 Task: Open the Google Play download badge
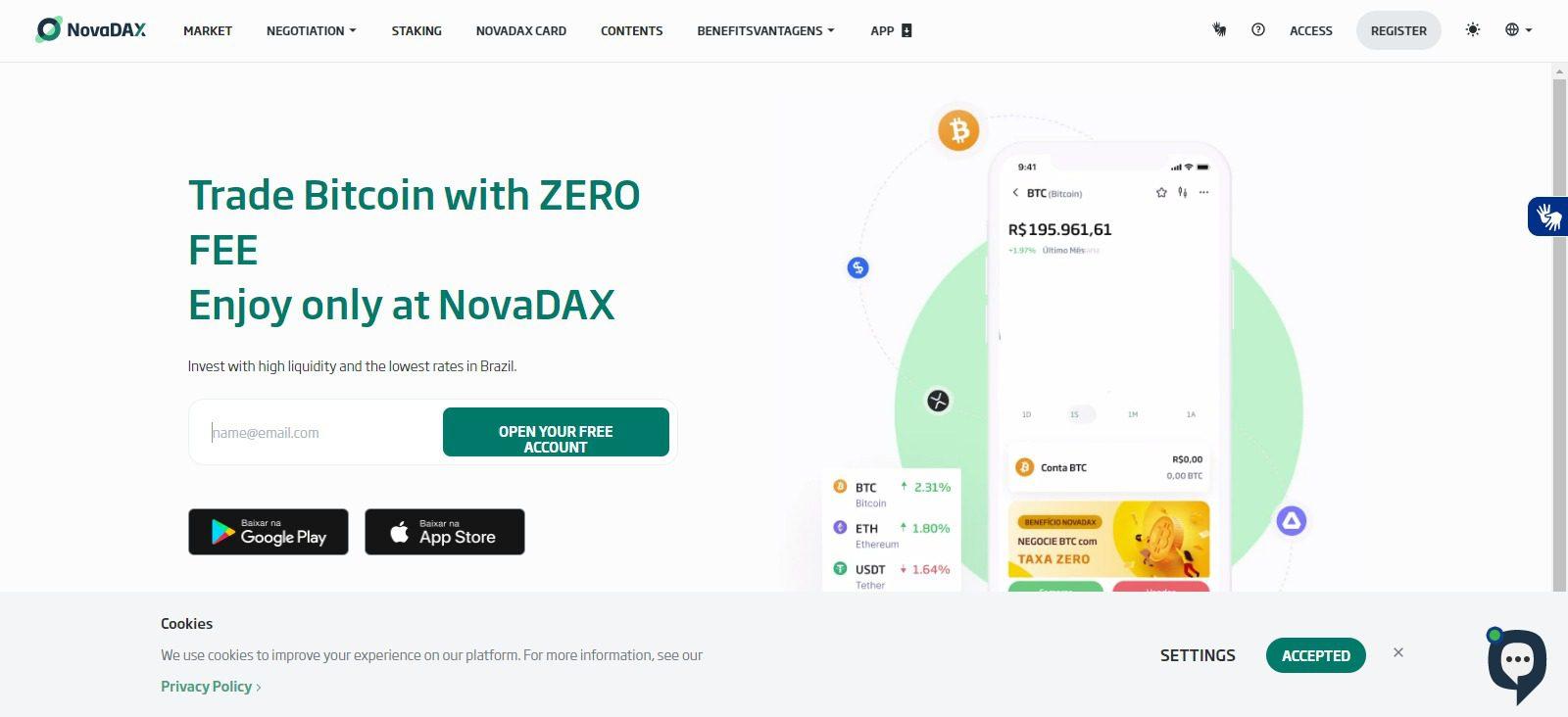click(x=269, y=532)
